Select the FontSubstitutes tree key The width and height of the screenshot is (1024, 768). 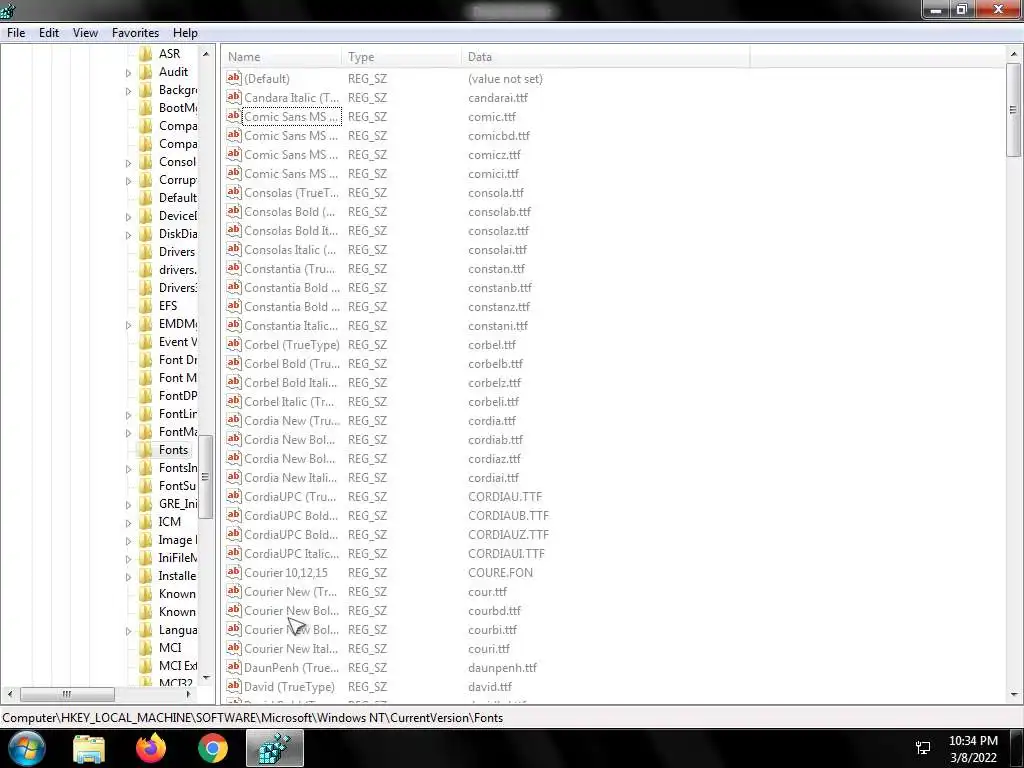178,486
